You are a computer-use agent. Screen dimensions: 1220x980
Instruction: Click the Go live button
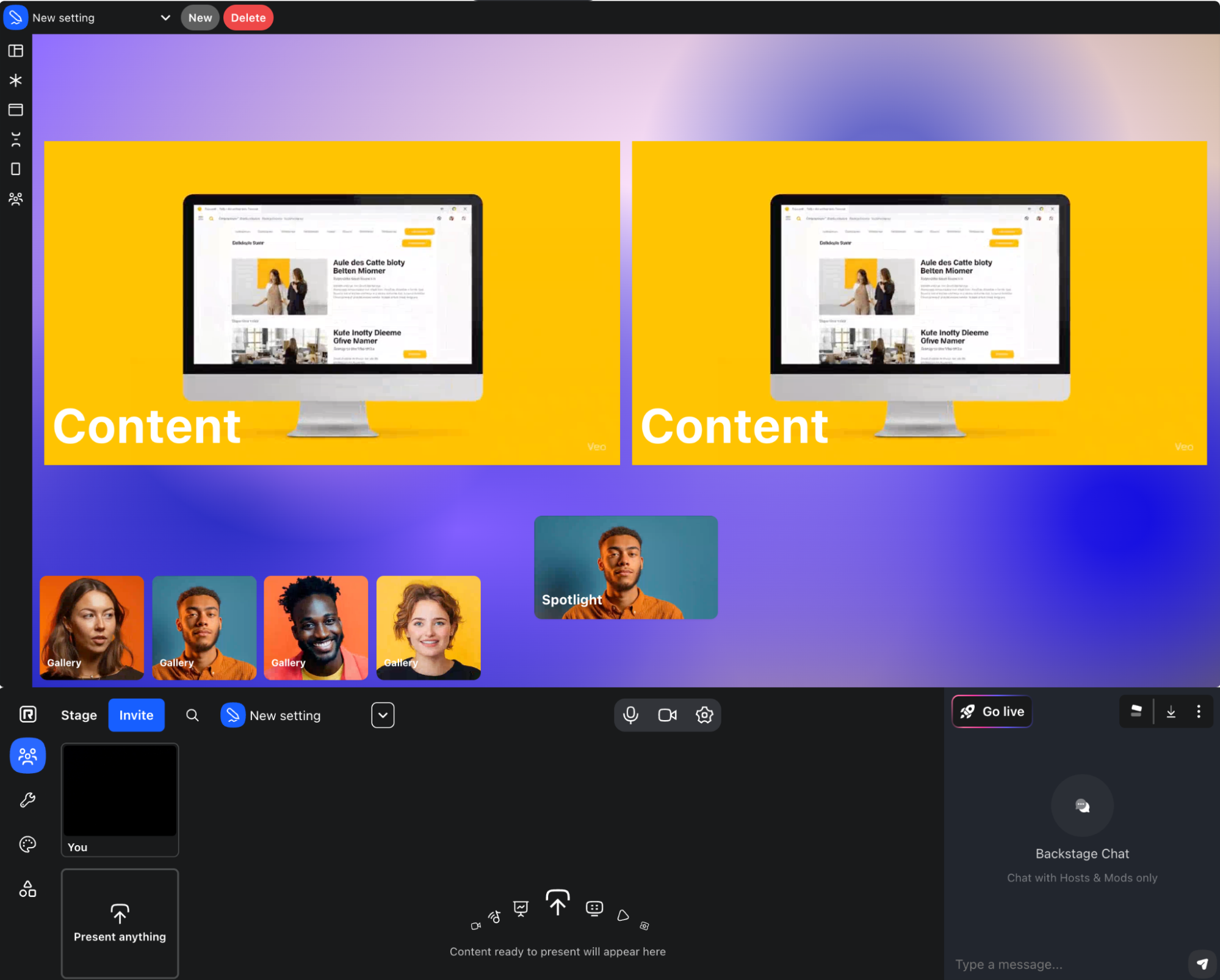click(x=992, y=712)
